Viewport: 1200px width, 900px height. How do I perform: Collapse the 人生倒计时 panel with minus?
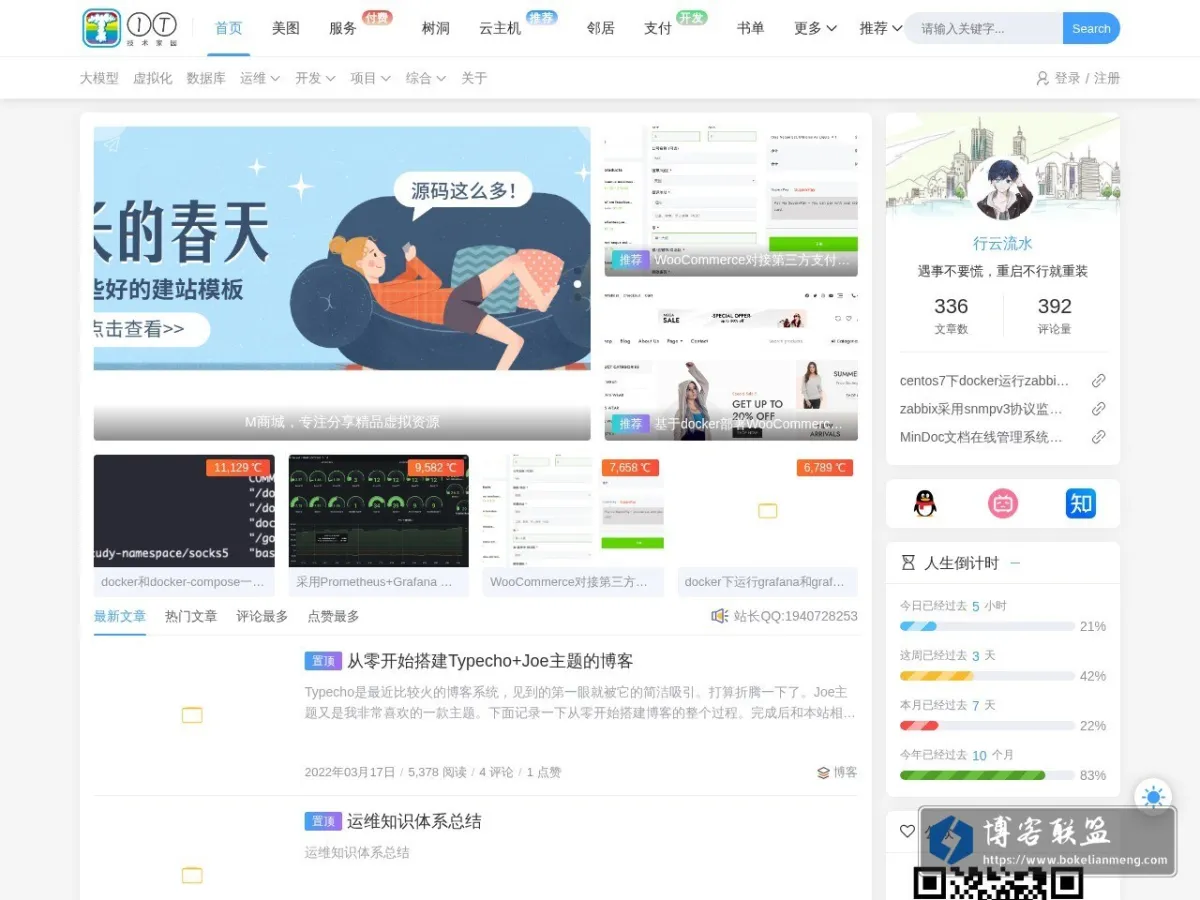coord(1015,563)
